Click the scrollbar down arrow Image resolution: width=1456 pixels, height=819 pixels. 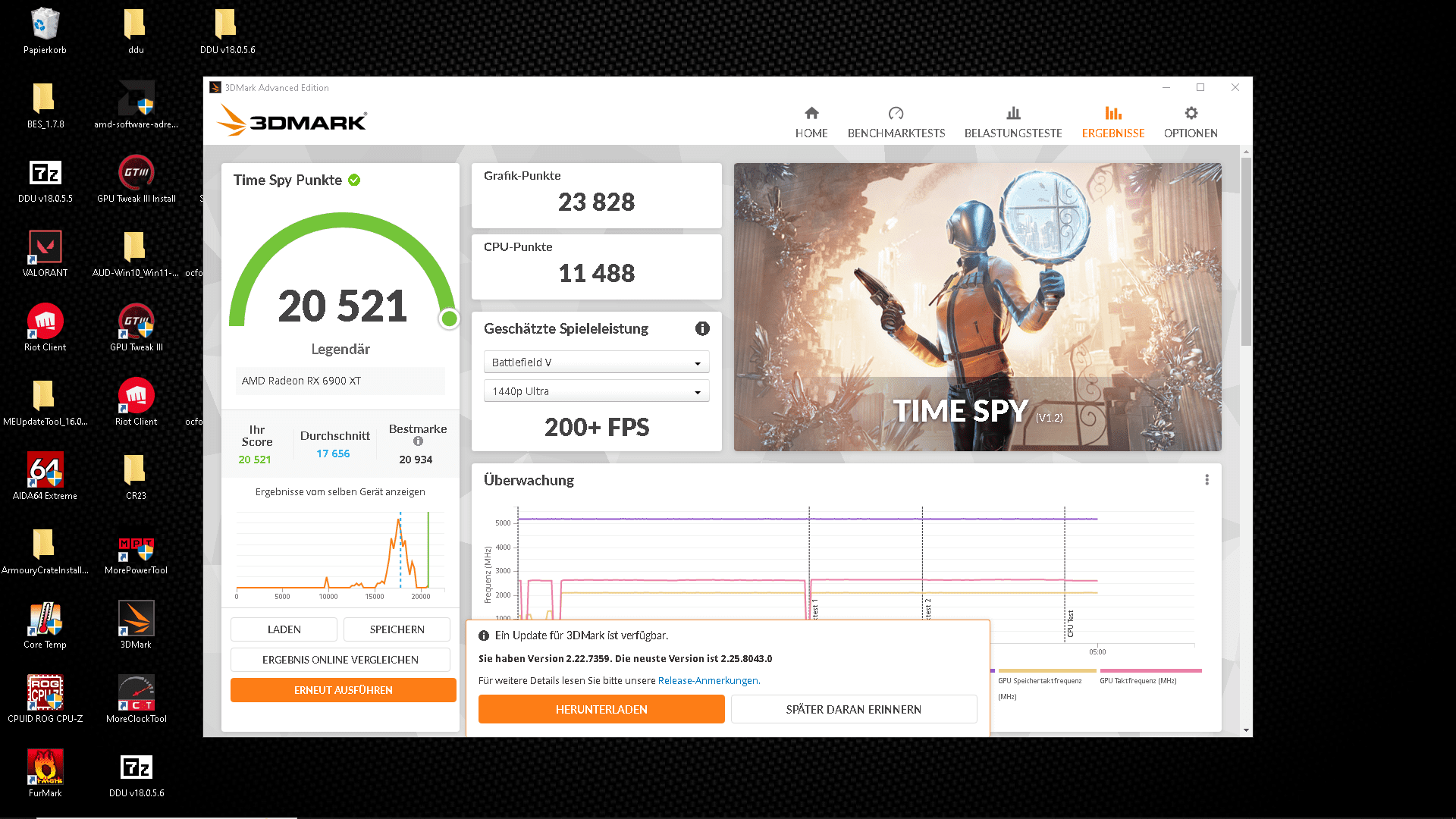point(1246,730)
